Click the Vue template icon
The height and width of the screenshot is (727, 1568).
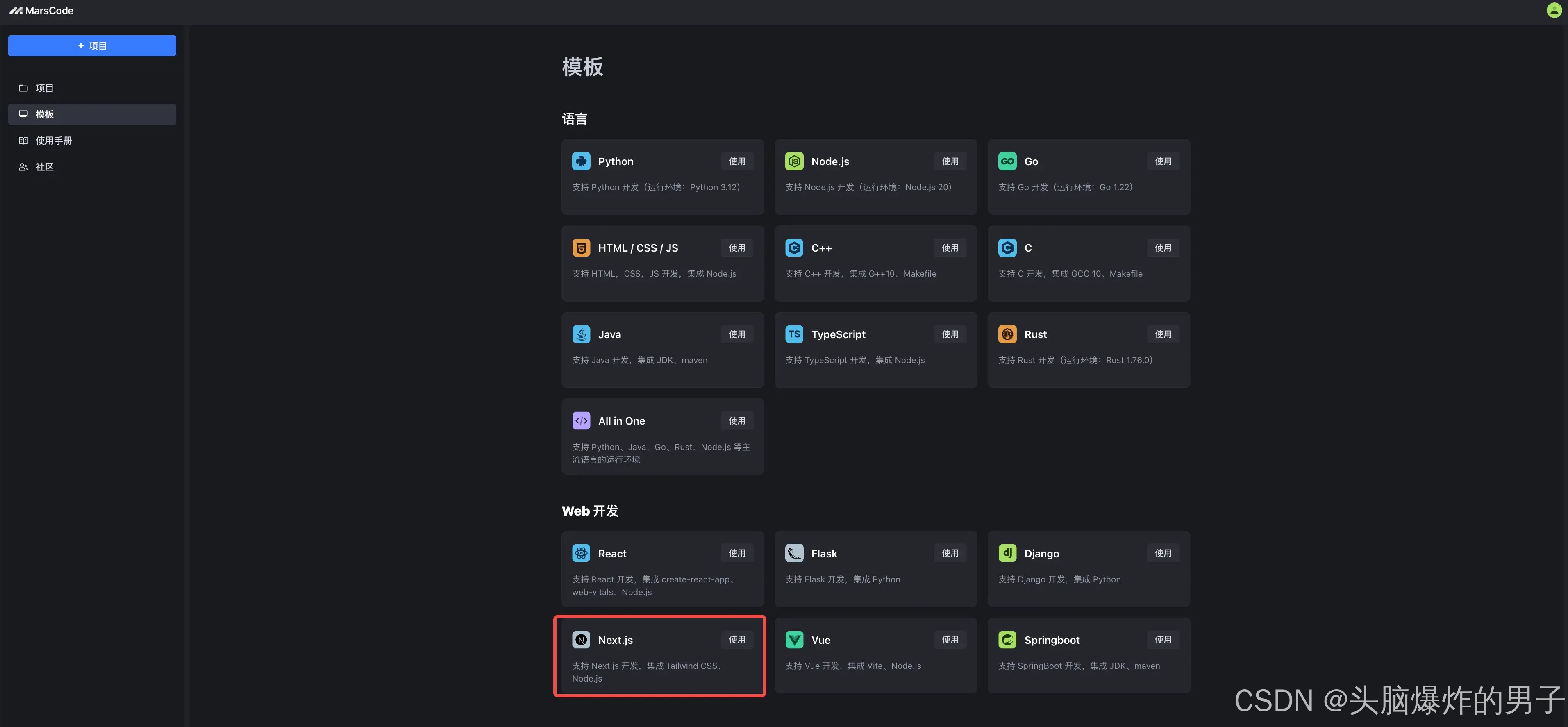tap(794, 639)
